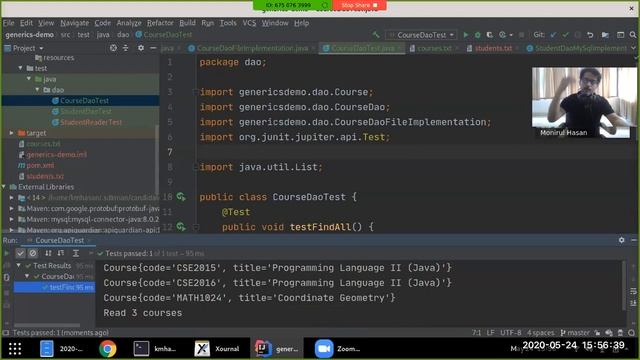The image size is (640, 360).
Task: Collapse the test folder in the Project tree
Action: tap(20, 68)
